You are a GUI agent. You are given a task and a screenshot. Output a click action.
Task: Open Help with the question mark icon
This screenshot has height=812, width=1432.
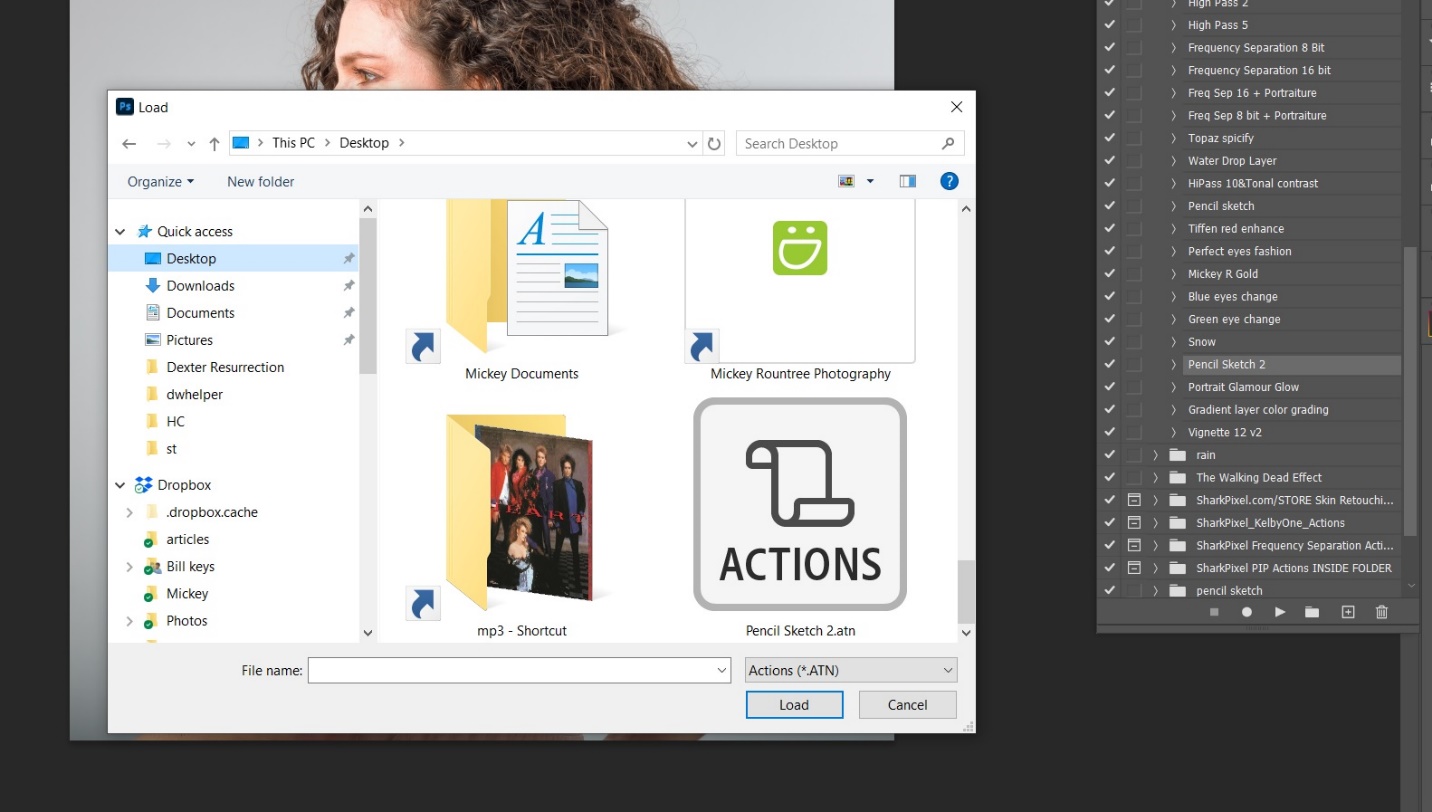[x=948, y=181]
